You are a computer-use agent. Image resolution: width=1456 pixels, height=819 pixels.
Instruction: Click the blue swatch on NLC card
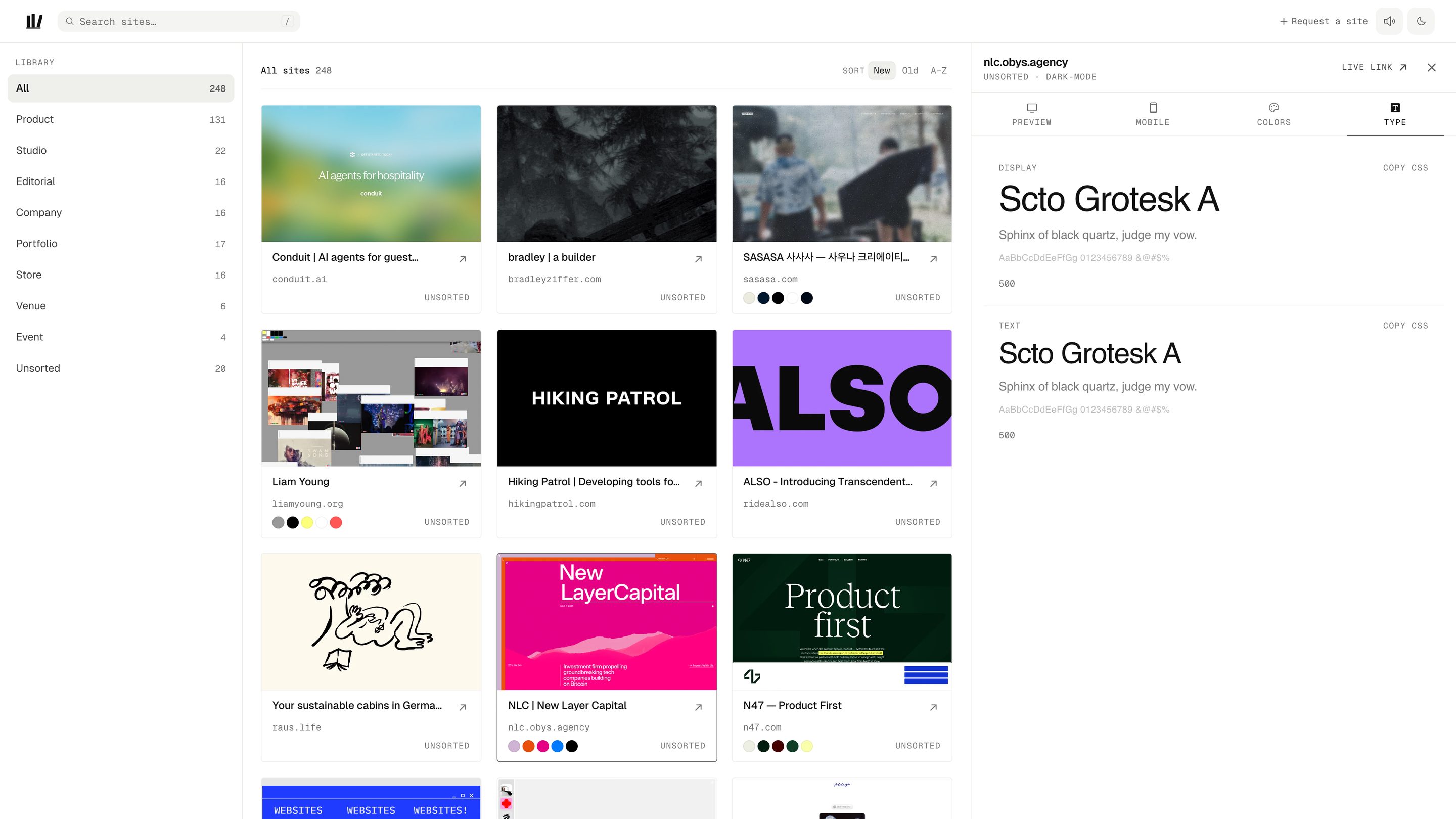click(557, 746)
